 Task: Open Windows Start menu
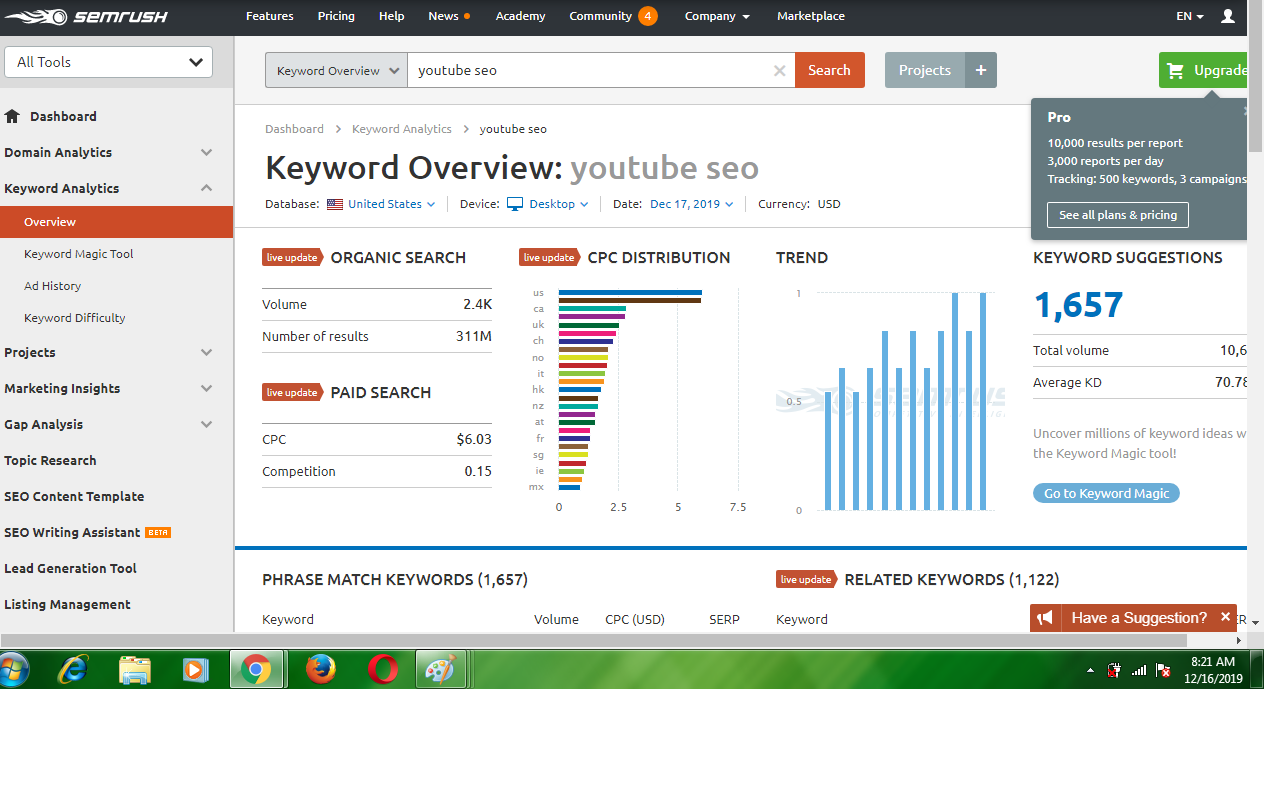14,669
